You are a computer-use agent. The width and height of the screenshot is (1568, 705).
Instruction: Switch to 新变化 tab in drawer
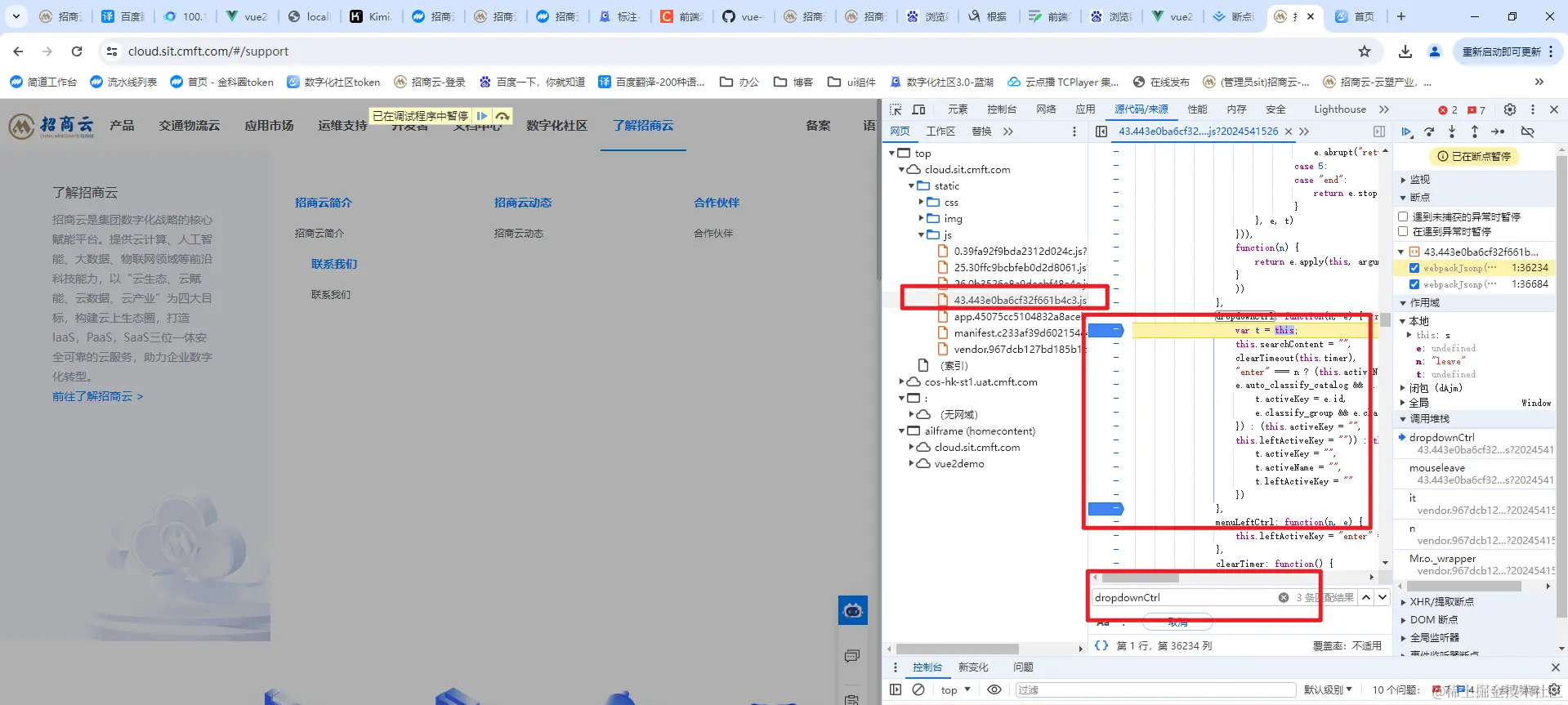973,667
